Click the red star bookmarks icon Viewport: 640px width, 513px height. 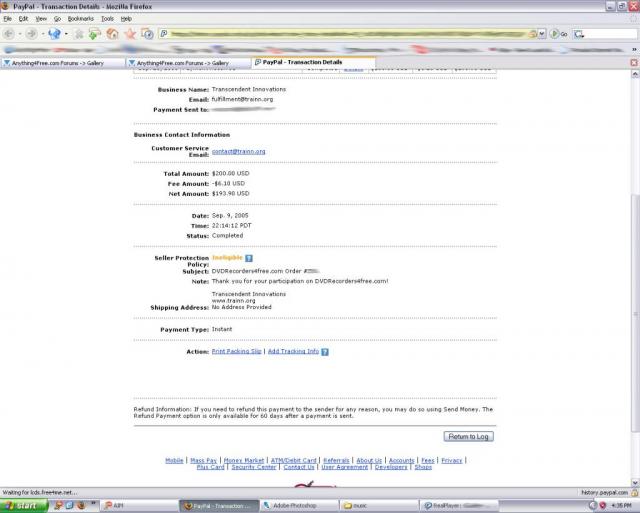(x=130, y=34)
